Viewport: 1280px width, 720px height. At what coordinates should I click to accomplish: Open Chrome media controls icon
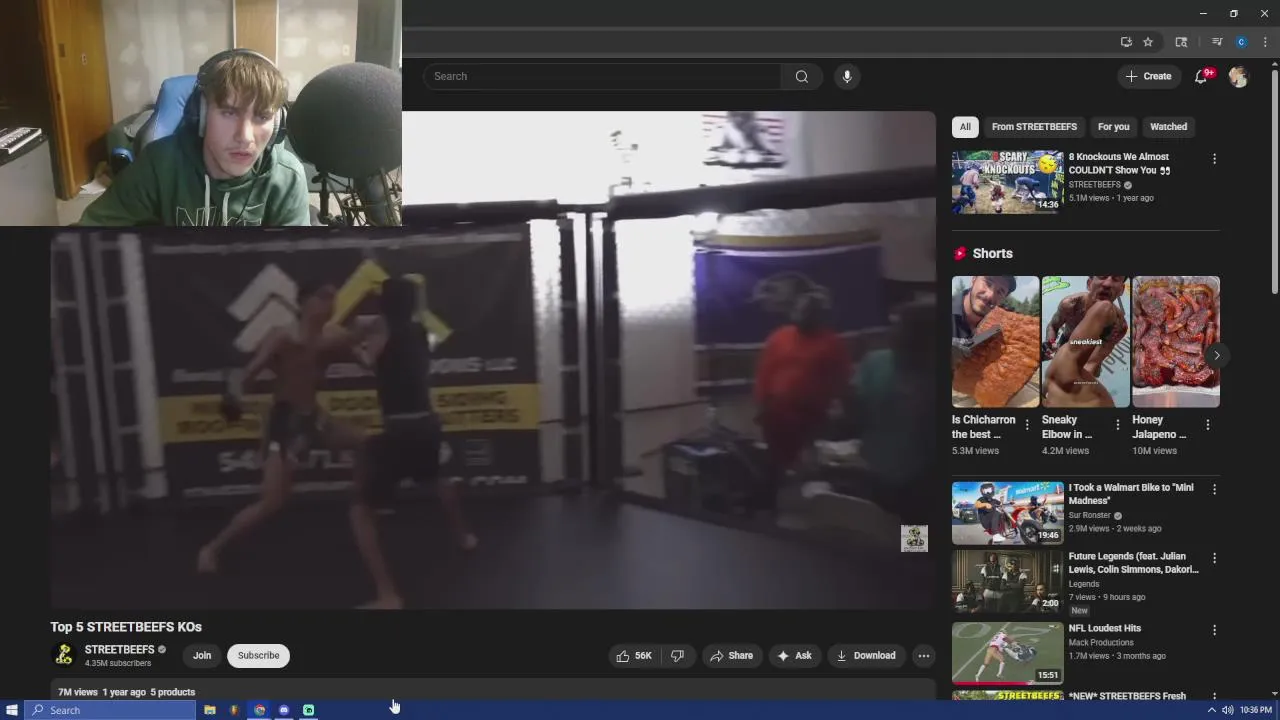point(1217,42)
